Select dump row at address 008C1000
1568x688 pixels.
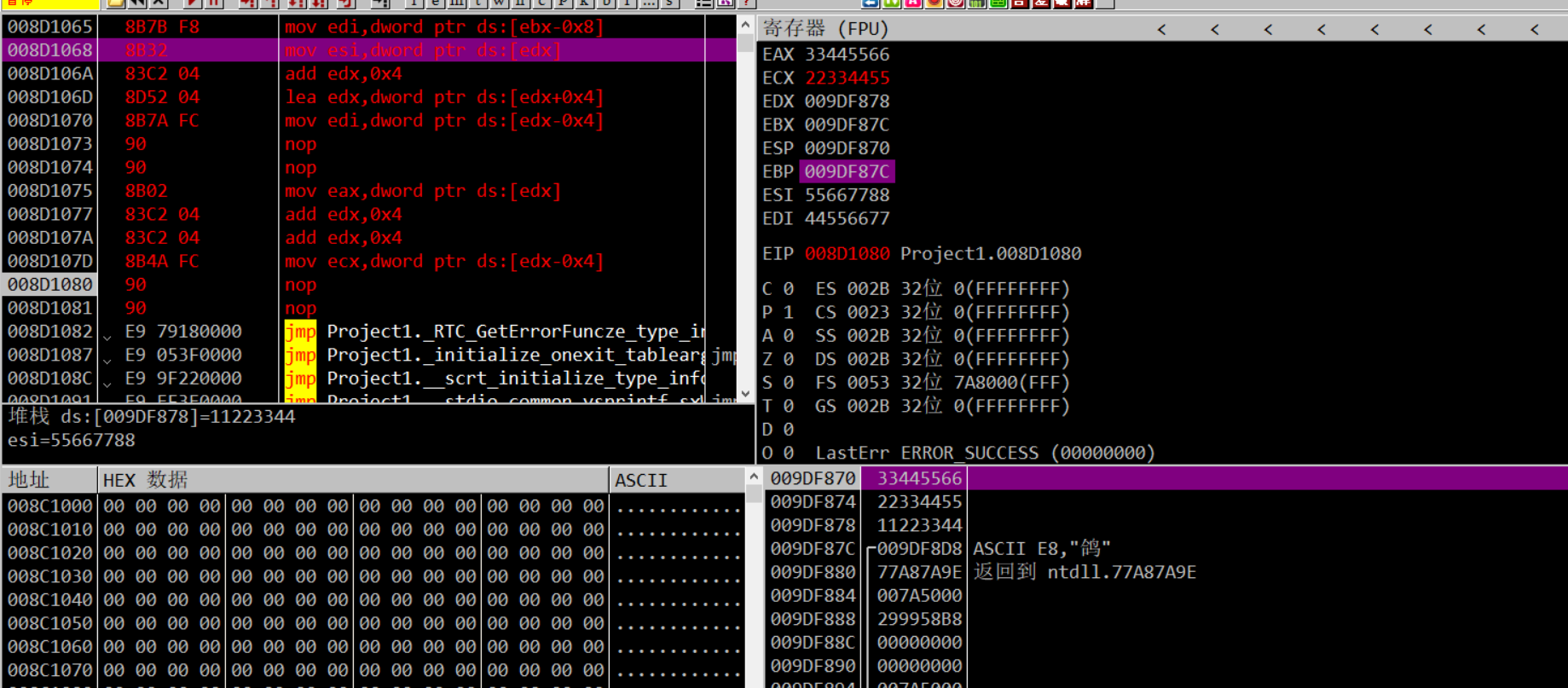pyautogui.click(x=373, y=506)
